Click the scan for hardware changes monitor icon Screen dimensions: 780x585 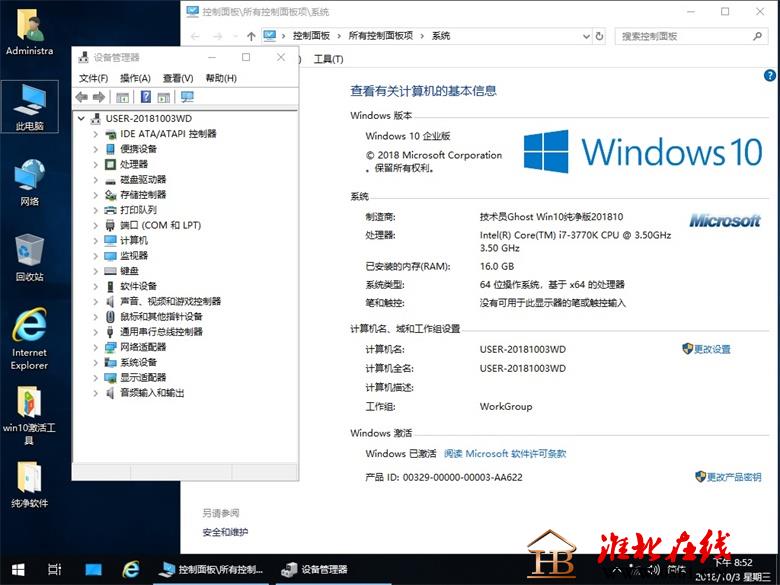pos(187,97)
